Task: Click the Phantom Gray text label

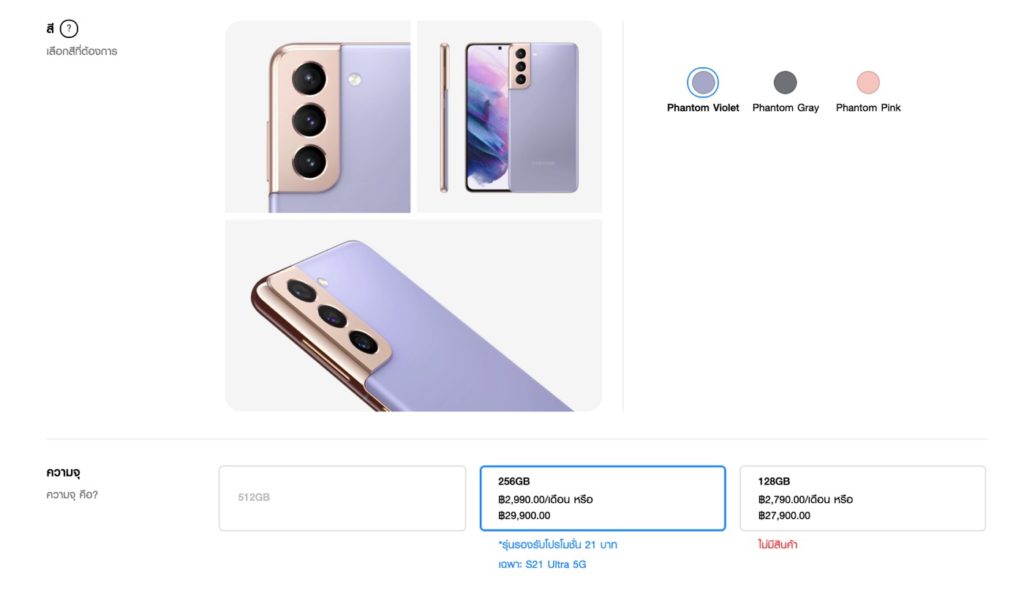Action: tap(785, 108)
